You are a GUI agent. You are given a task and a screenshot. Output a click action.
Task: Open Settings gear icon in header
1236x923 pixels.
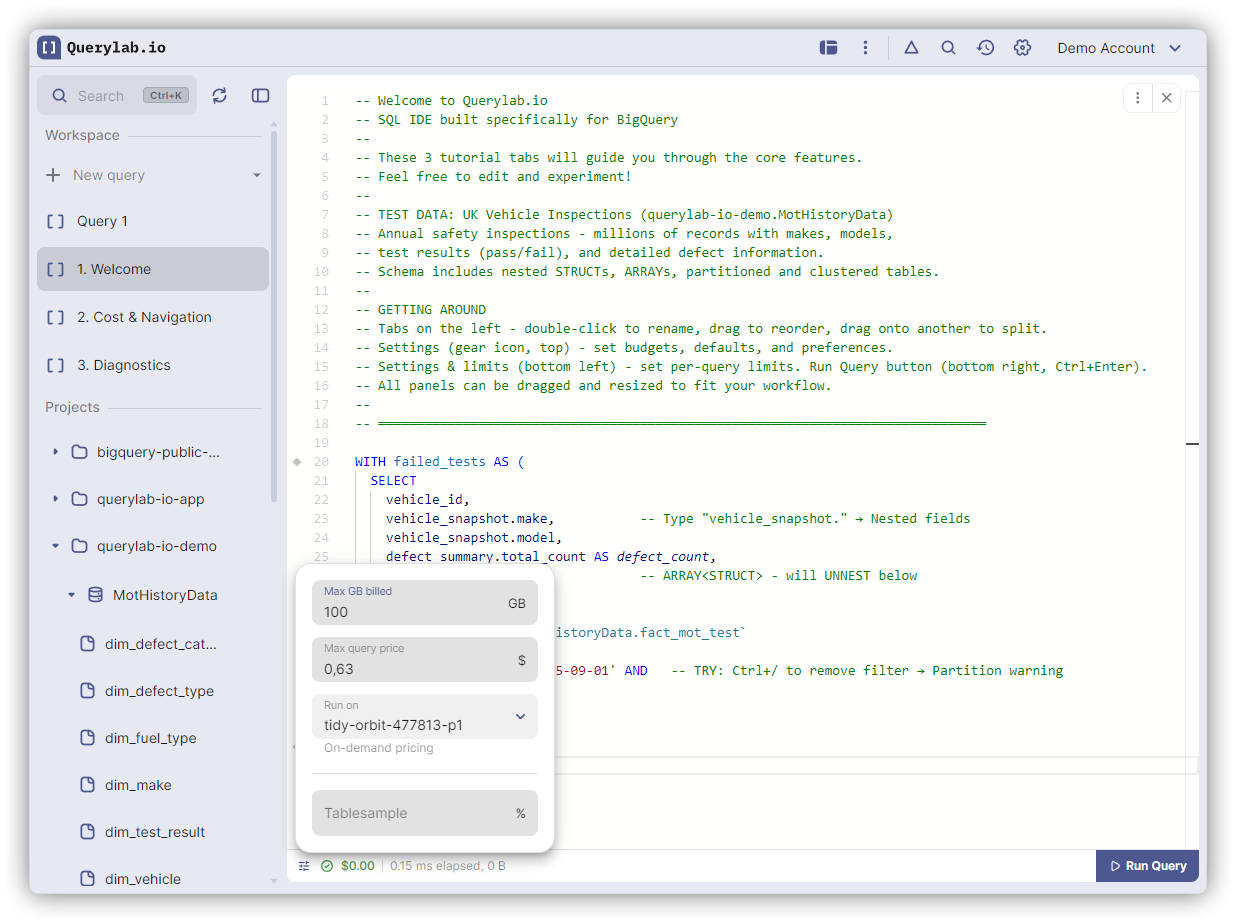click(x=1022, y=48)
